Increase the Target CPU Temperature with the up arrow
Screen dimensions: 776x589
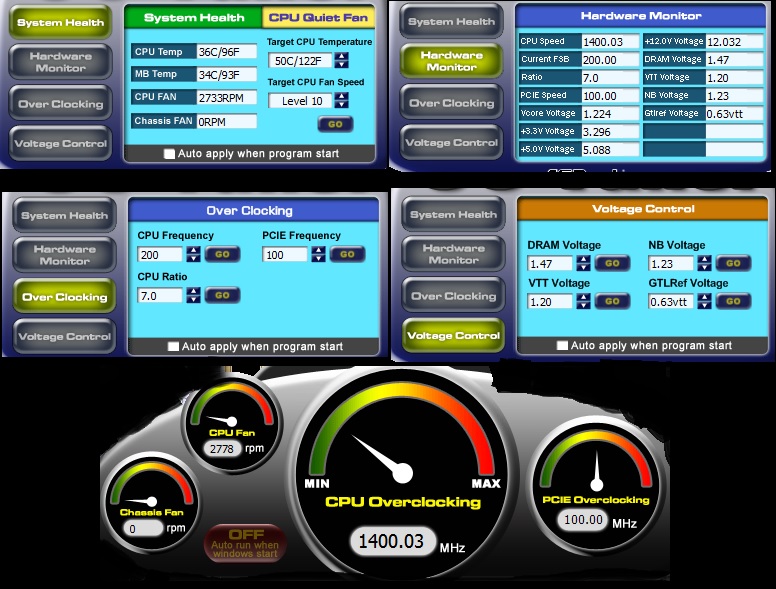click(x=341, y=56)
